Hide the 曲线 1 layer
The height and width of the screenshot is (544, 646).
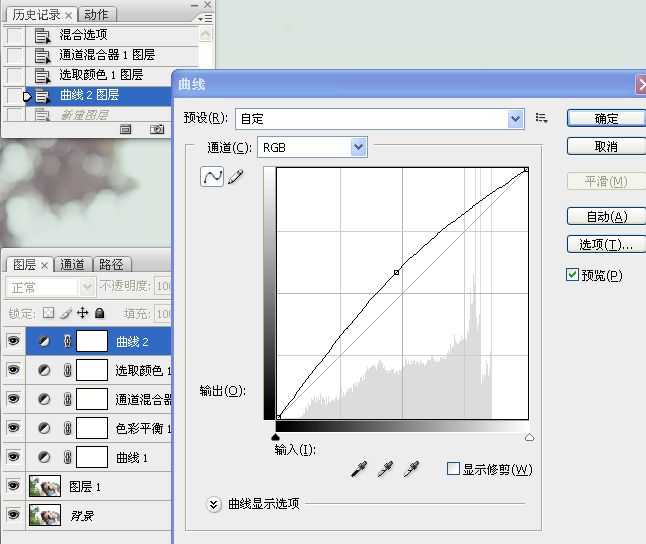coord(13,457)
